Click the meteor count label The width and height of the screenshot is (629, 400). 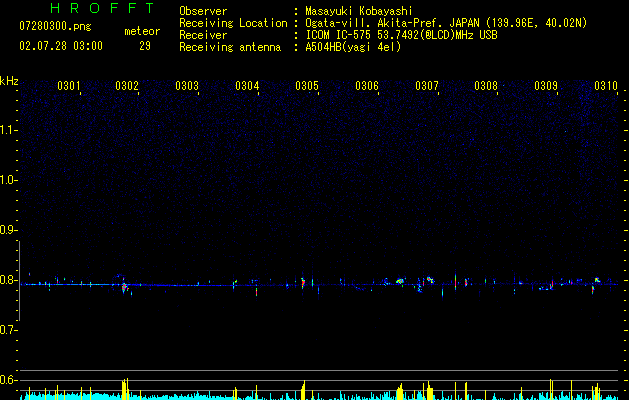[x=142, y=31]
